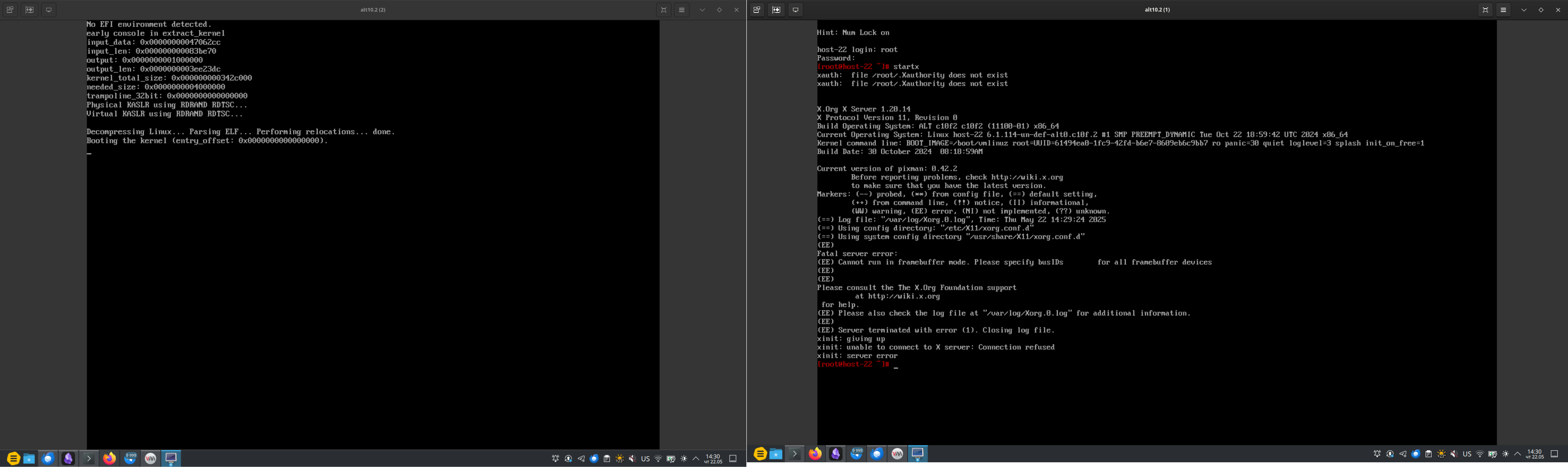The image size is (1568, 467).
Task: Toggle the muted volume icon on left panel
Action: [632, 458]
